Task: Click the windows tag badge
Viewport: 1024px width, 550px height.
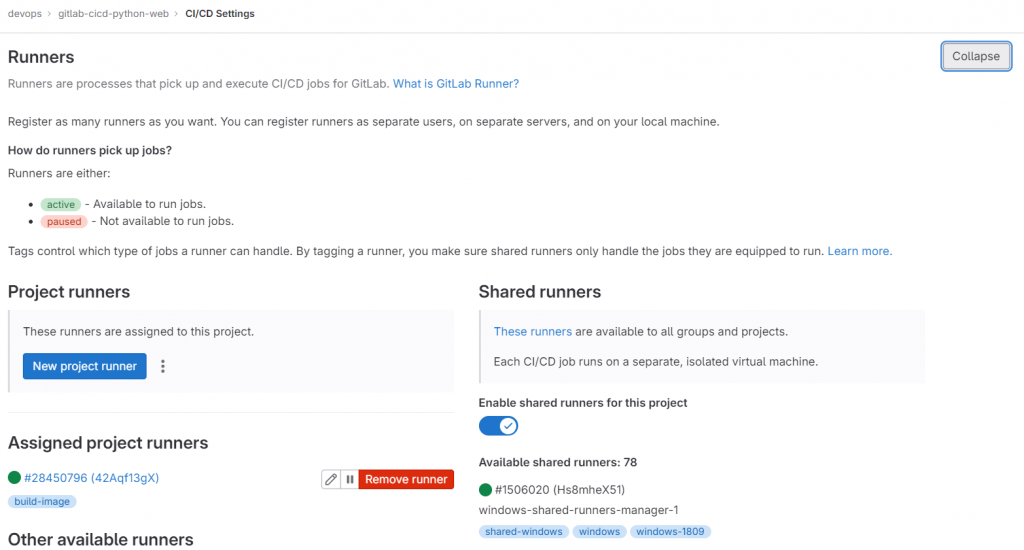Action: point(600,532)
